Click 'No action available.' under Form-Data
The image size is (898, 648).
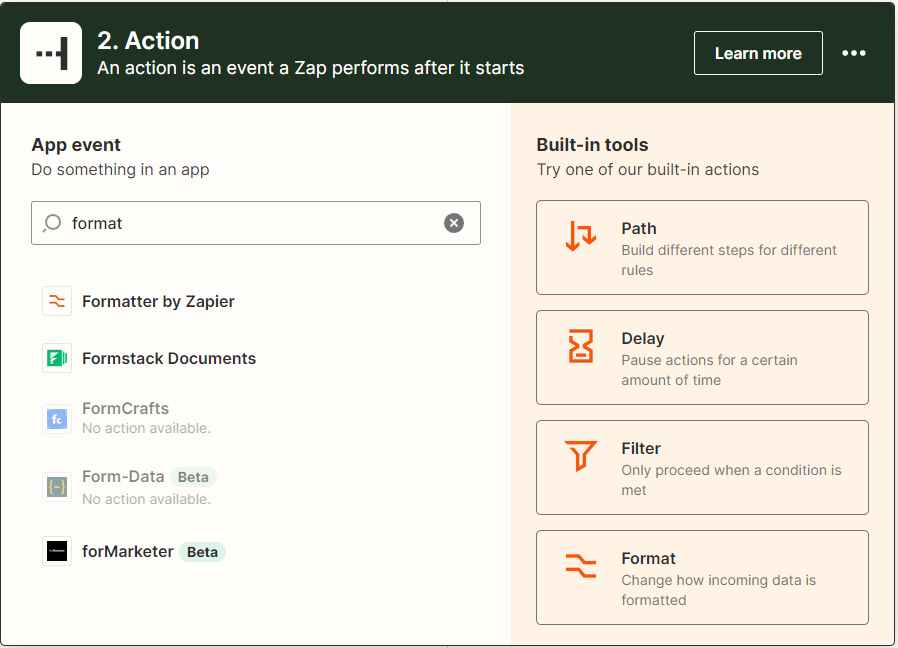146,499
